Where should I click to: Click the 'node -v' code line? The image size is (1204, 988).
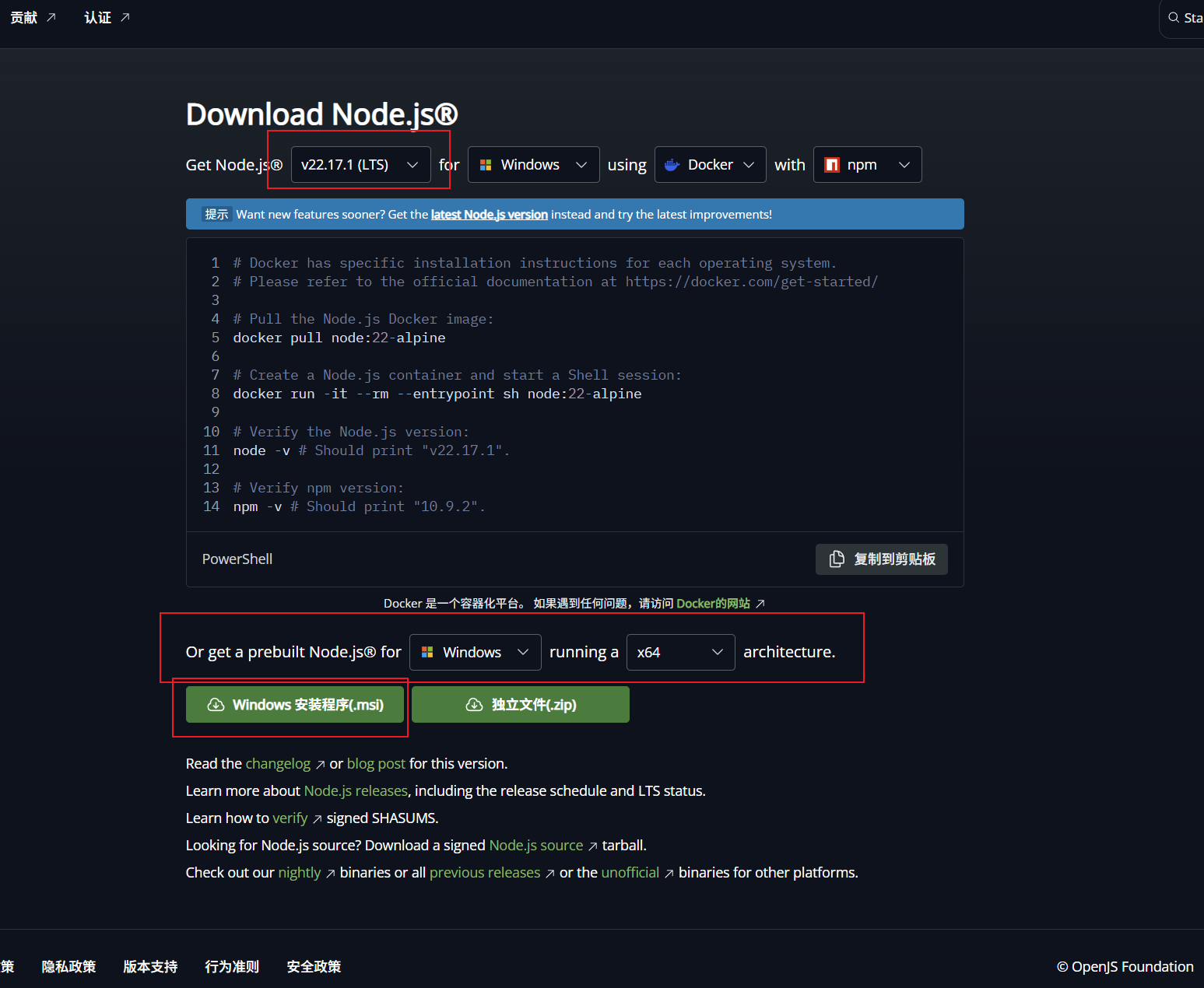[x=371, y=450]
